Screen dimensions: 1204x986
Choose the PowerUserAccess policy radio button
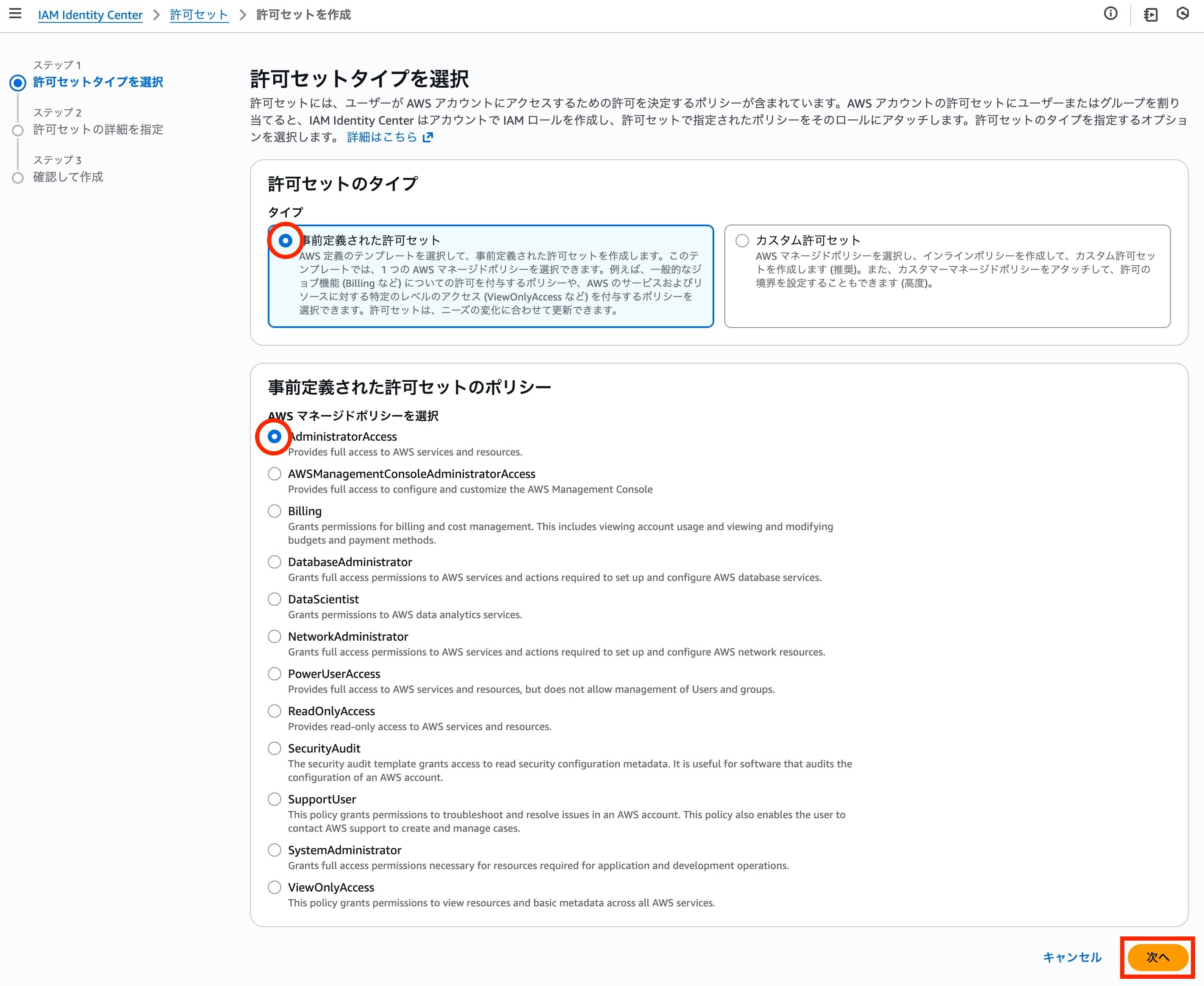pyautogui.click(x=274, y=674)
